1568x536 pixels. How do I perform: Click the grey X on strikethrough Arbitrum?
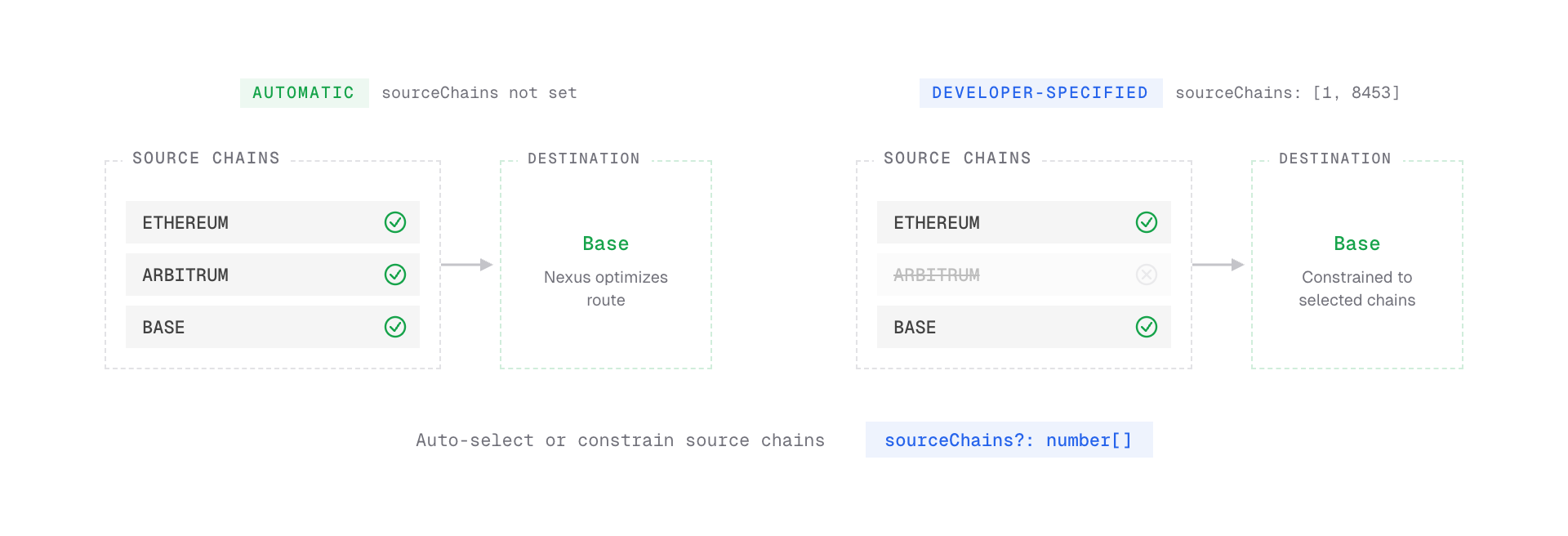pyautogui.click(x=1147, y=275)
